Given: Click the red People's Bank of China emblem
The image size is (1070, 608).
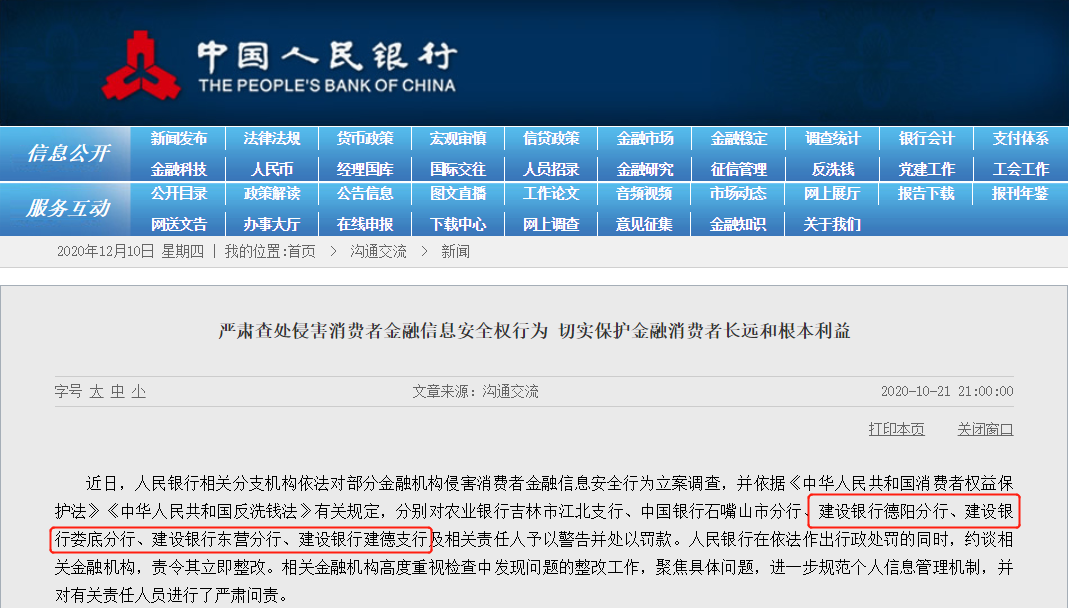Looking at the screenshot, I should click(141, 66).
